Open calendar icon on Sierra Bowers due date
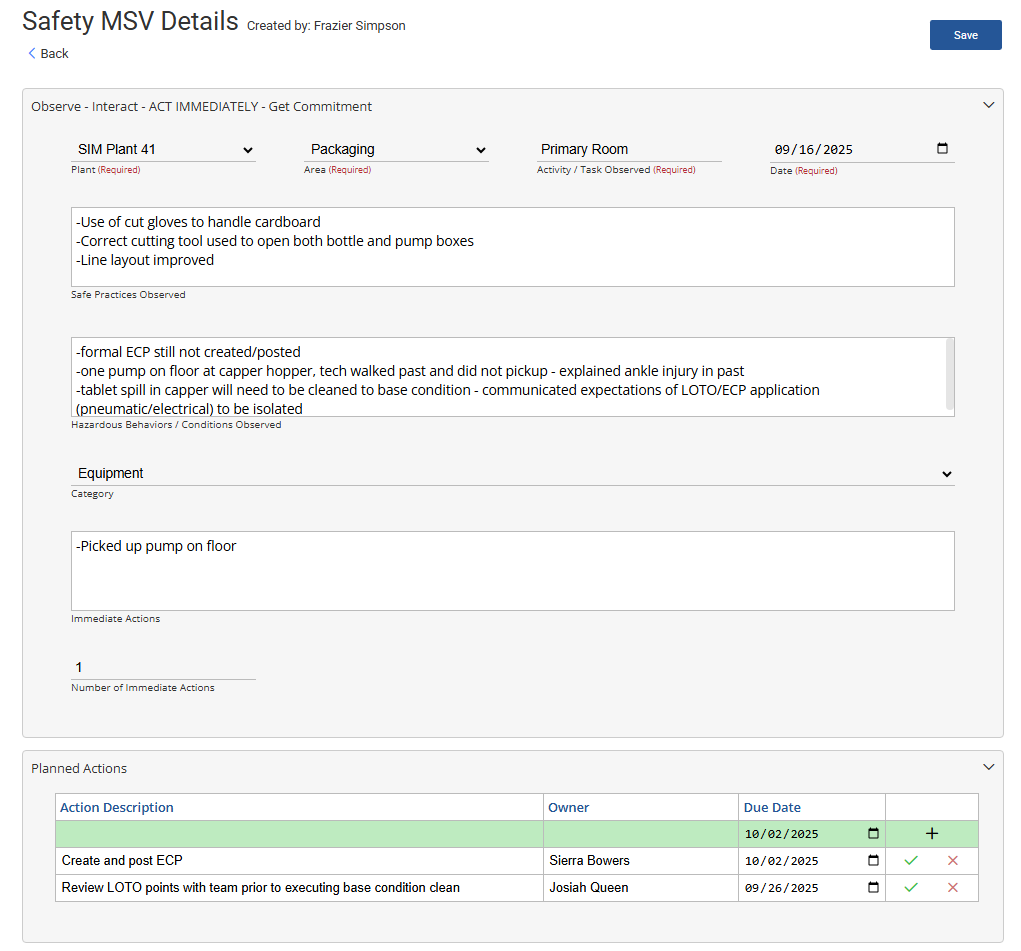 point(873,861)
